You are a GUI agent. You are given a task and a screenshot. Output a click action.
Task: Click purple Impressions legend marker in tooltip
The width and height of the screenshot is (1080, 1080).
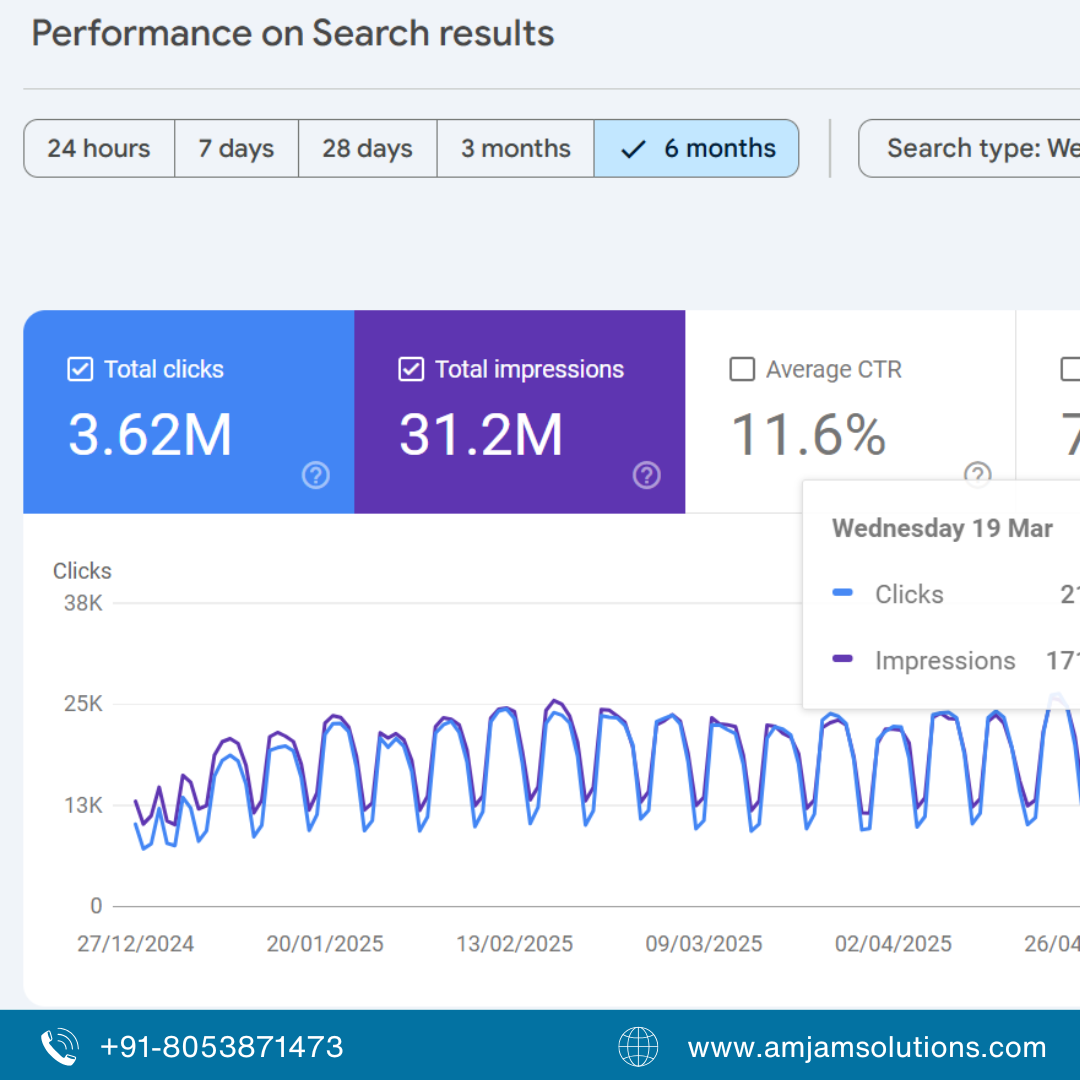click(x=843, y=660)
